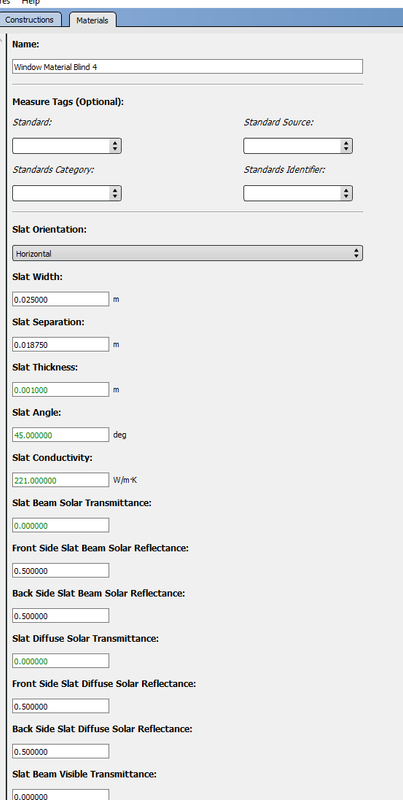The image size is (403, 800).
Task: Select the Materials tab
Action: pos(92,20)
